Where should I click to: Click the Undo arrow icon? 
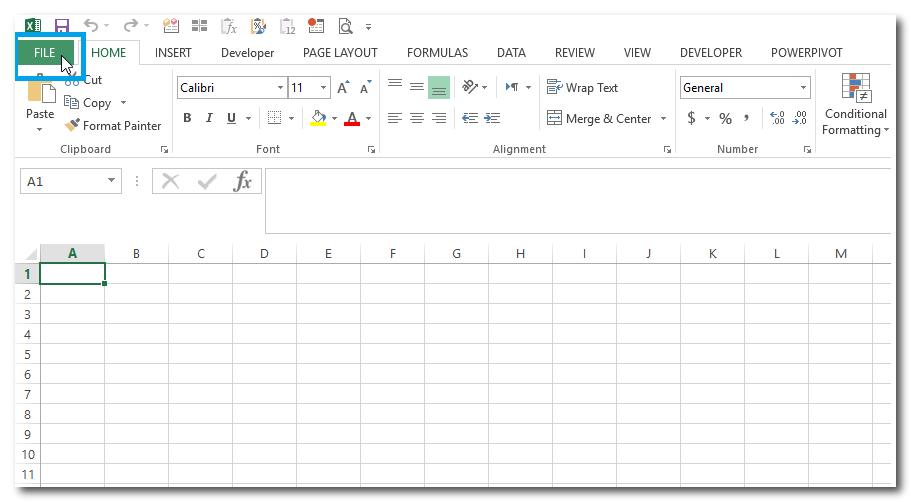click(91, 26)
